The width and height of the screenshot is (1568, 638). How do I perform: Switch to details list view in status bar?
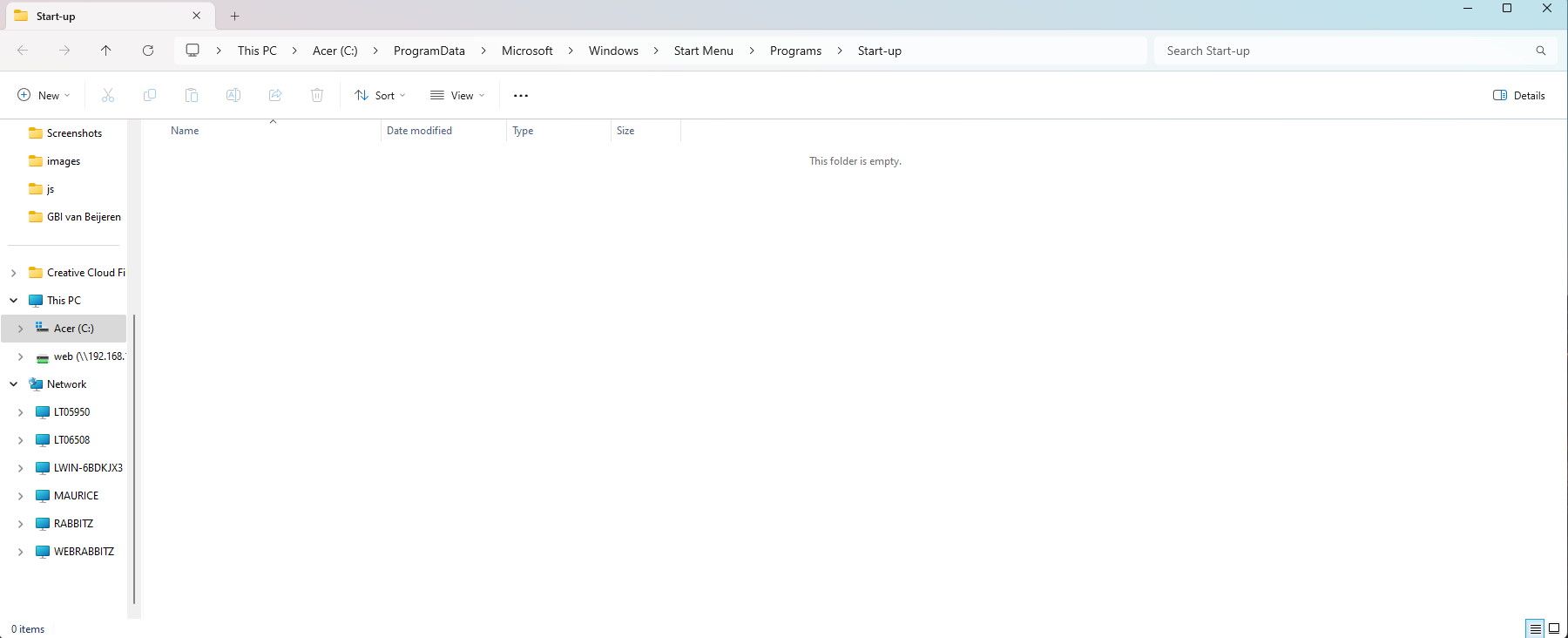click(x=1535, y=628)
